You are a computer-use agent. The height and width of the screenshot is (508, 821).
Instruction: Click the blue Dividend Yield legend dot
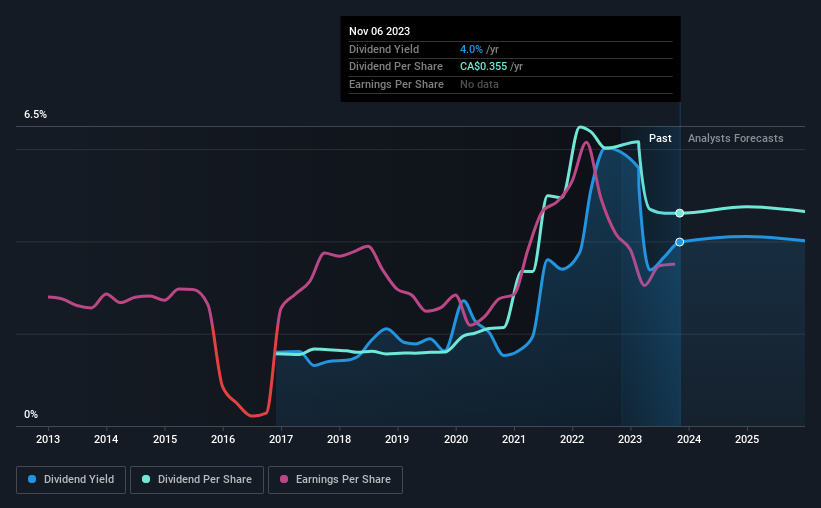(x=32, y=479)
